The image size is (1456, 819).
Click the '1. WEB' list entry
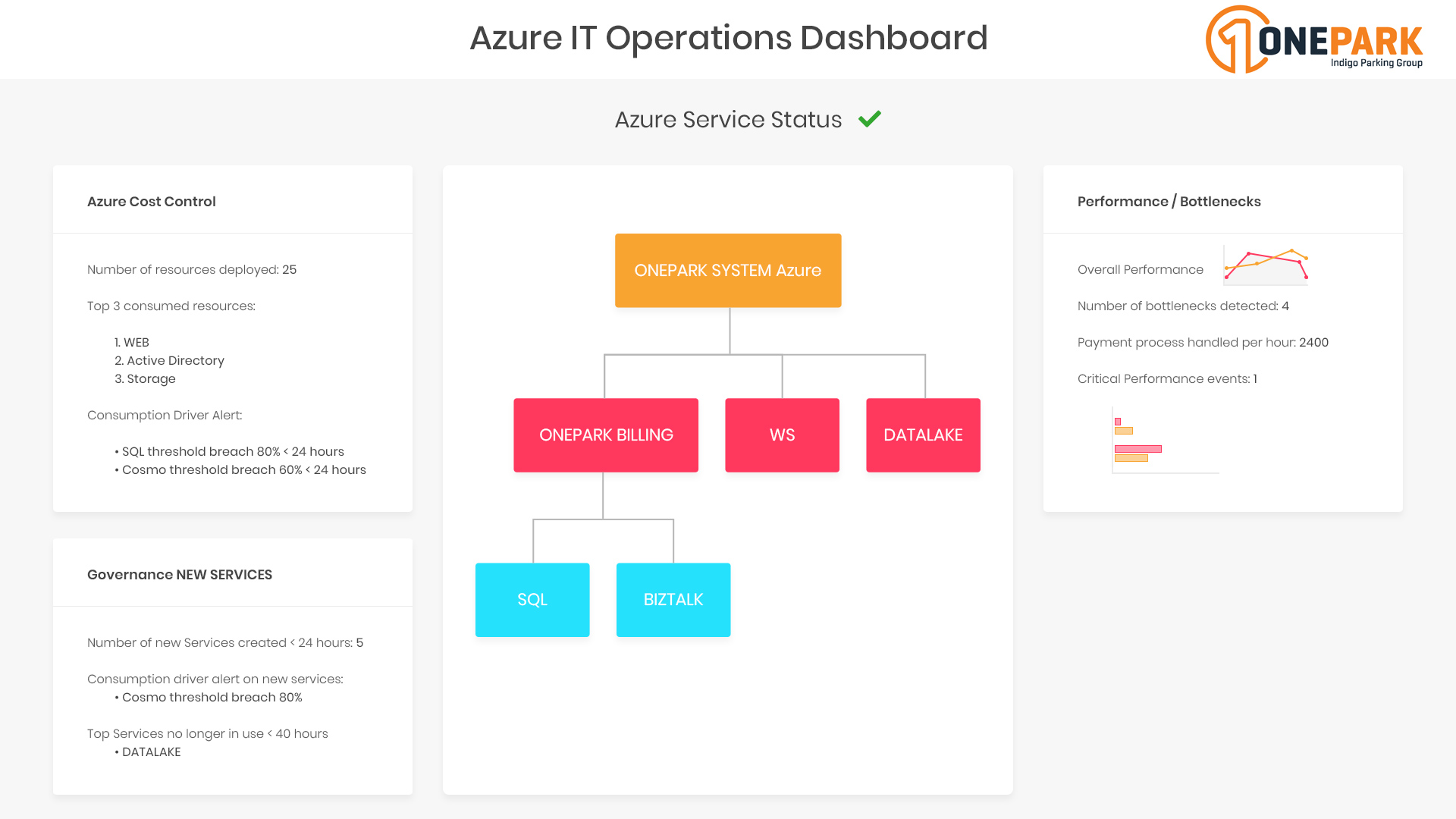pyautogui.click(x=132, y=343)
